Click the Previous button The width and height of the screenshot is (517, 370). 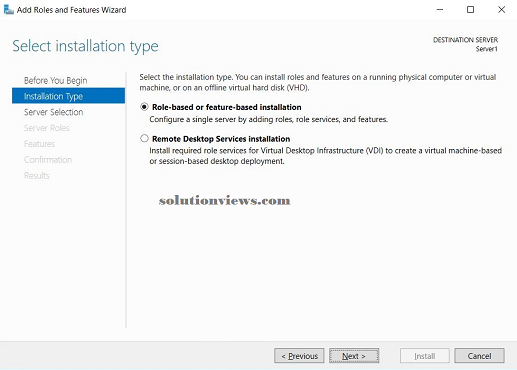tap(299, 356)
